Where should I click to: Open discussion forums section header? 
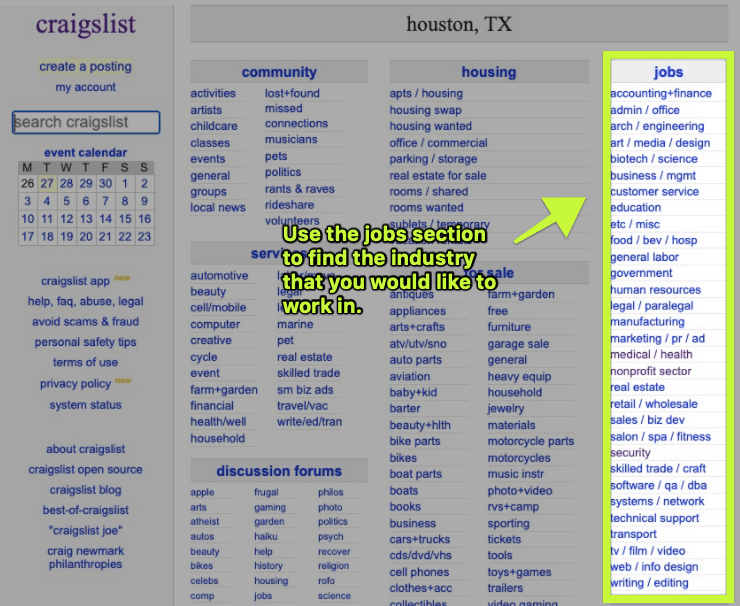pyautogui.click(x=279, y=471)
